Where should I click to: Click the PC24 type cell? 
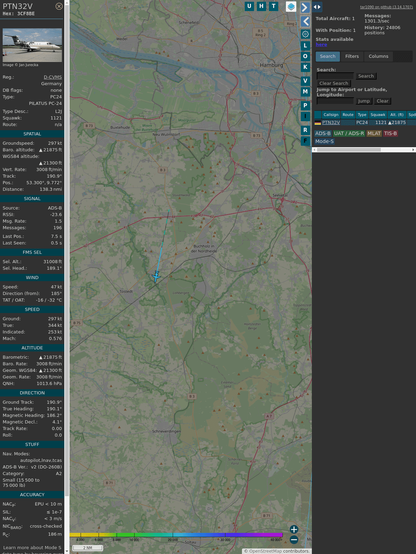(362, 123)
